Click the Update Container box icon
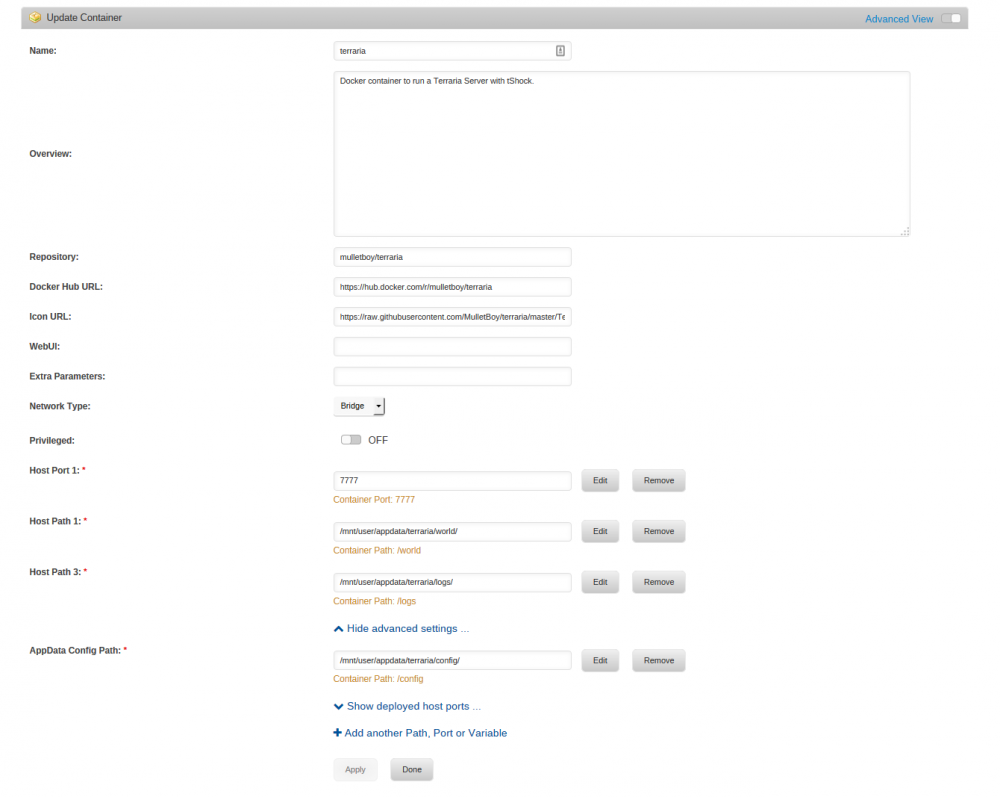 click(x=35, y=18)
